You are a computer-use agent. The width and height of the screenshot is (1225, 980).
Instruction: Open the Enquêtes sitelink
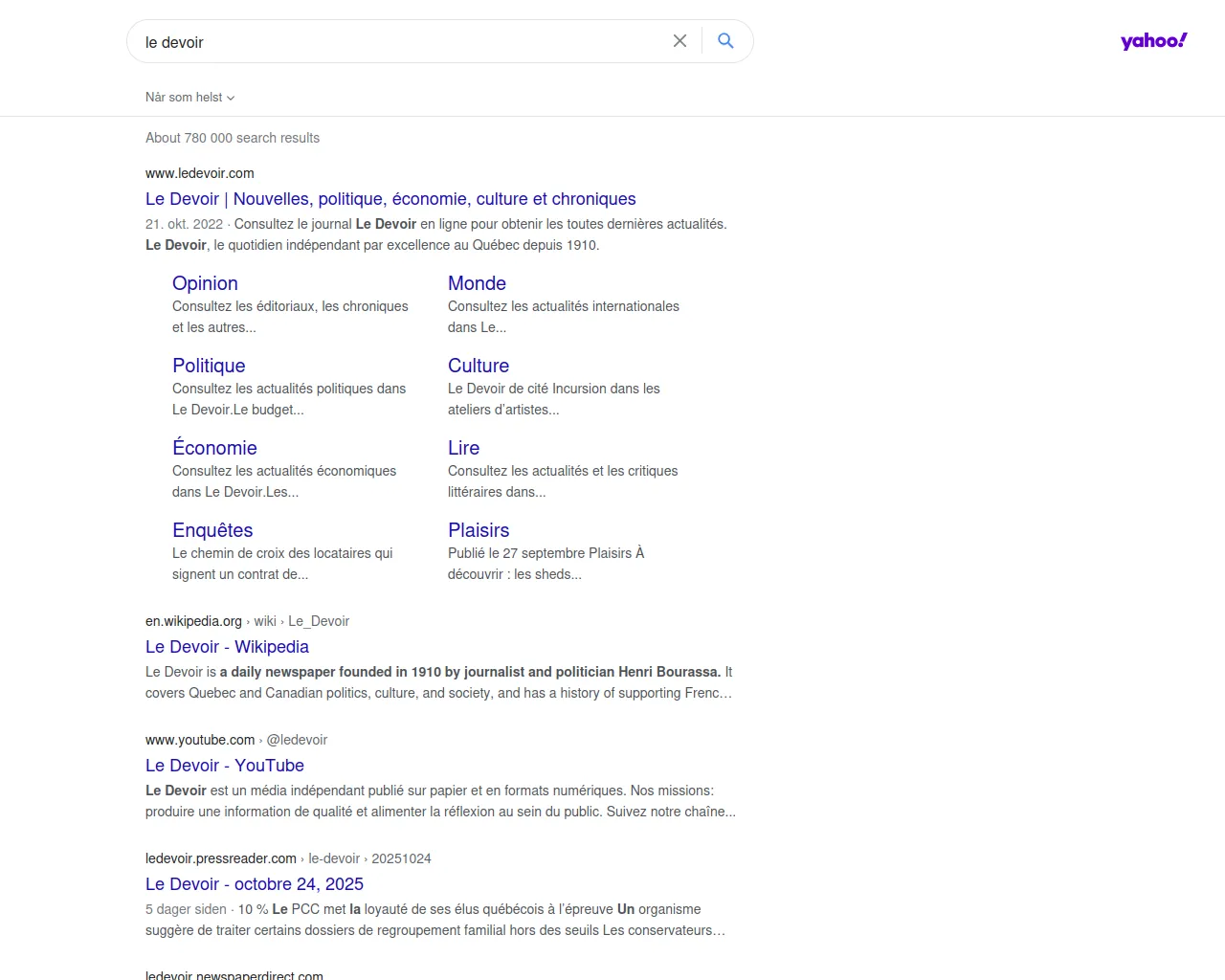tap(212, 530)
